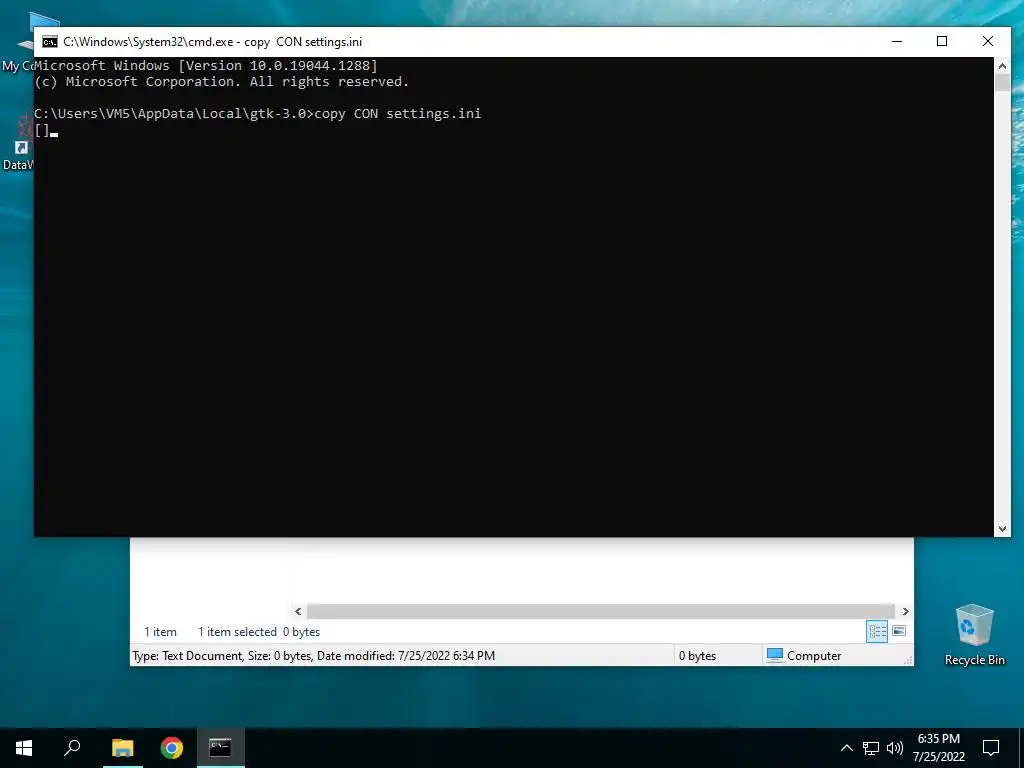The width and height of the screenshot is (1024, 768).
Task: Click Explorer horizontal scrollbar left arrow
Action: [x=298, y=611]
